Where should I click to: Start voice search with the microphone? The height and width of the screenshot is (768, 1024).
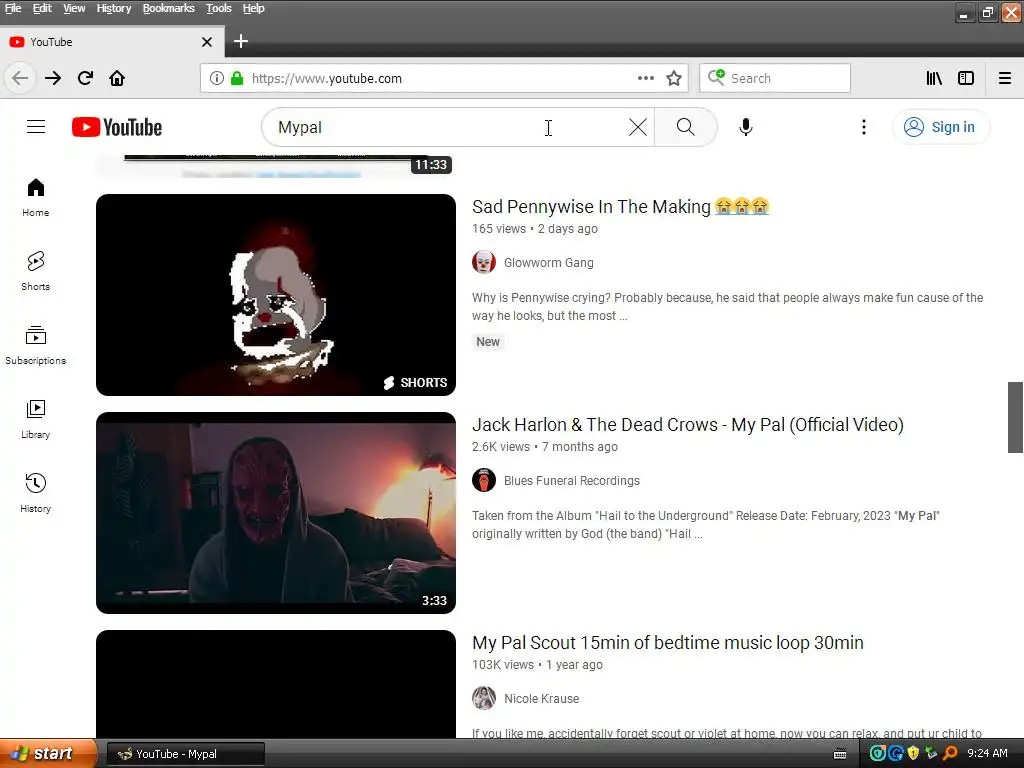(x=746, y=127)
